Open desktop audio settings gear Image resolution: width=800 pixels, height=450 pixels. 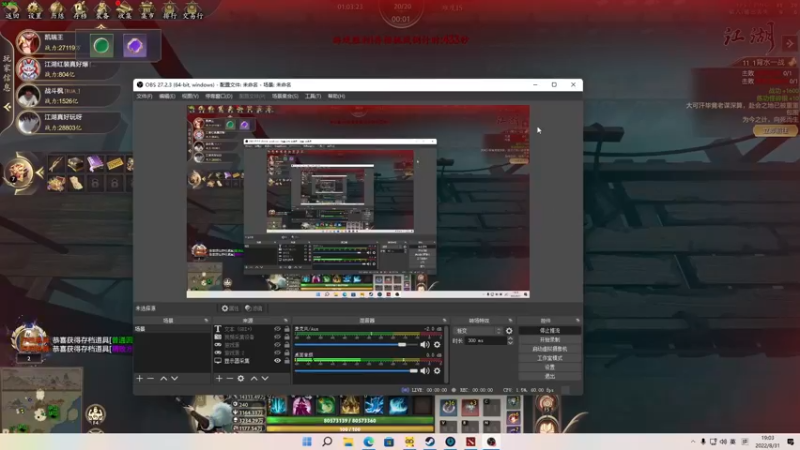click(437, 371)
